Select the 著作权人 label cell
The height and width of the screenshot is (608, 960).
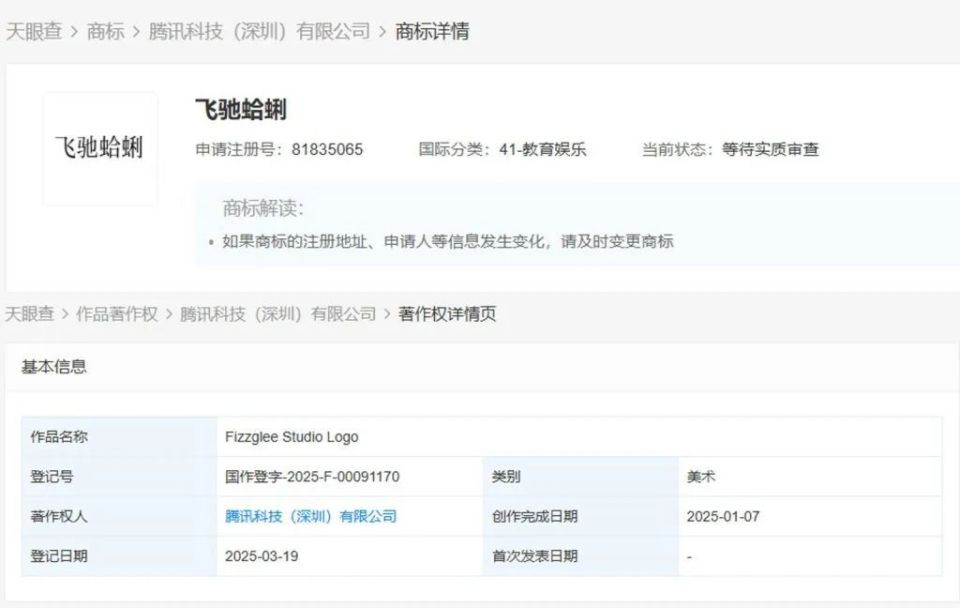pos(119,516)
